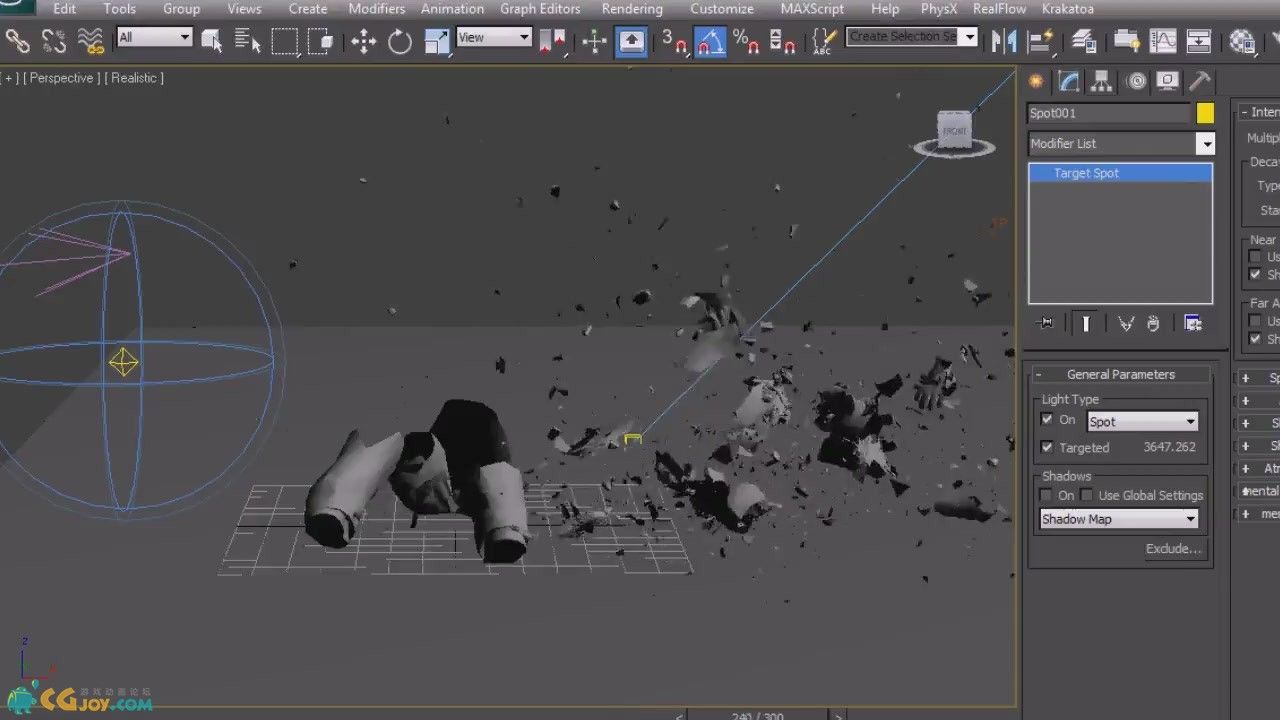Screen dimensions: 1280x720
Task: Uncheck the Light Type On checkbox
Action: tap(1047, 420)
